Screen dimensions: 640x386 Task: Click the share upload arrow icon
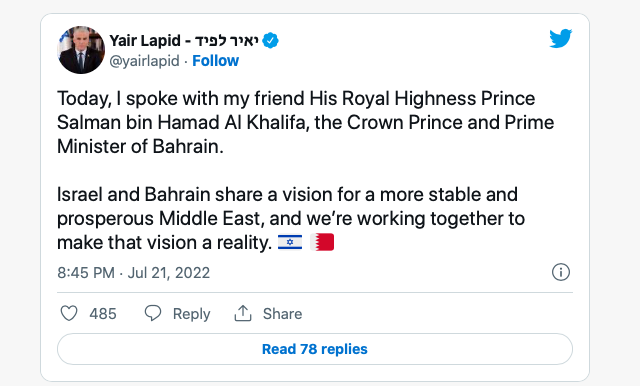point(243,313)
